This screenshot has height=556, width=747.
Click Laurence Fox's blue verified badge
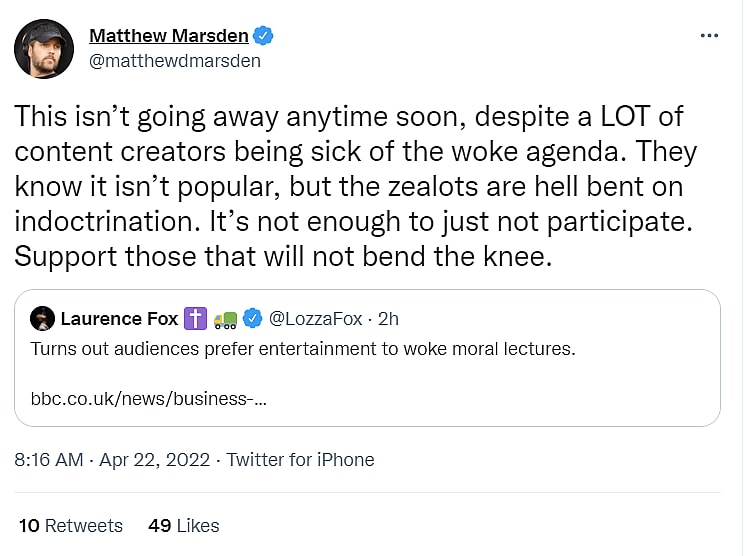(253, 319)
